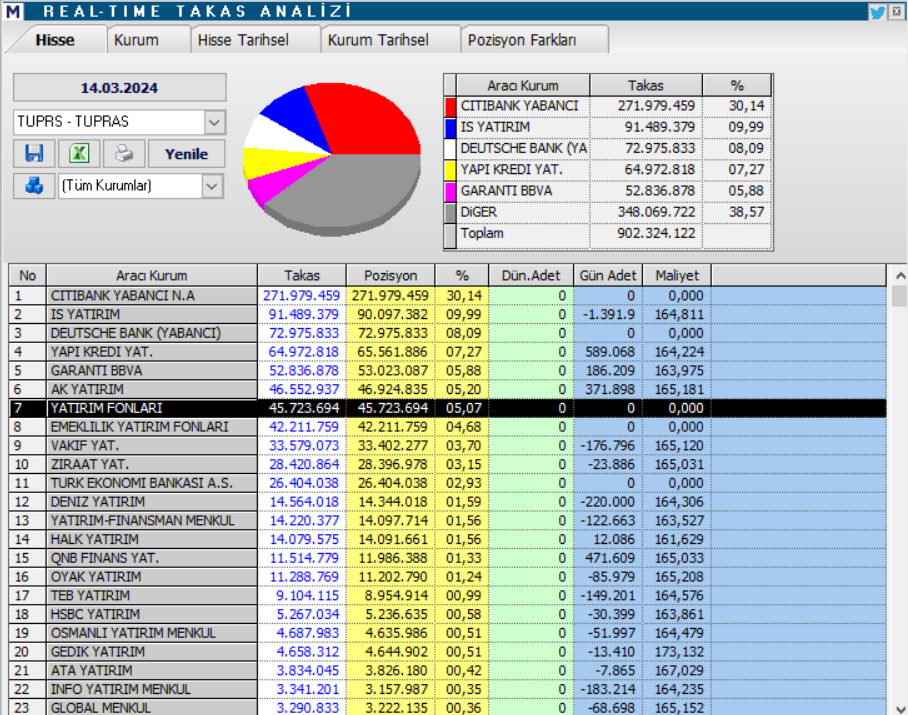Click the save (floppy disk) icon
Screen dimensions: 908x715
pyautogui.click(x=34, y=154)
